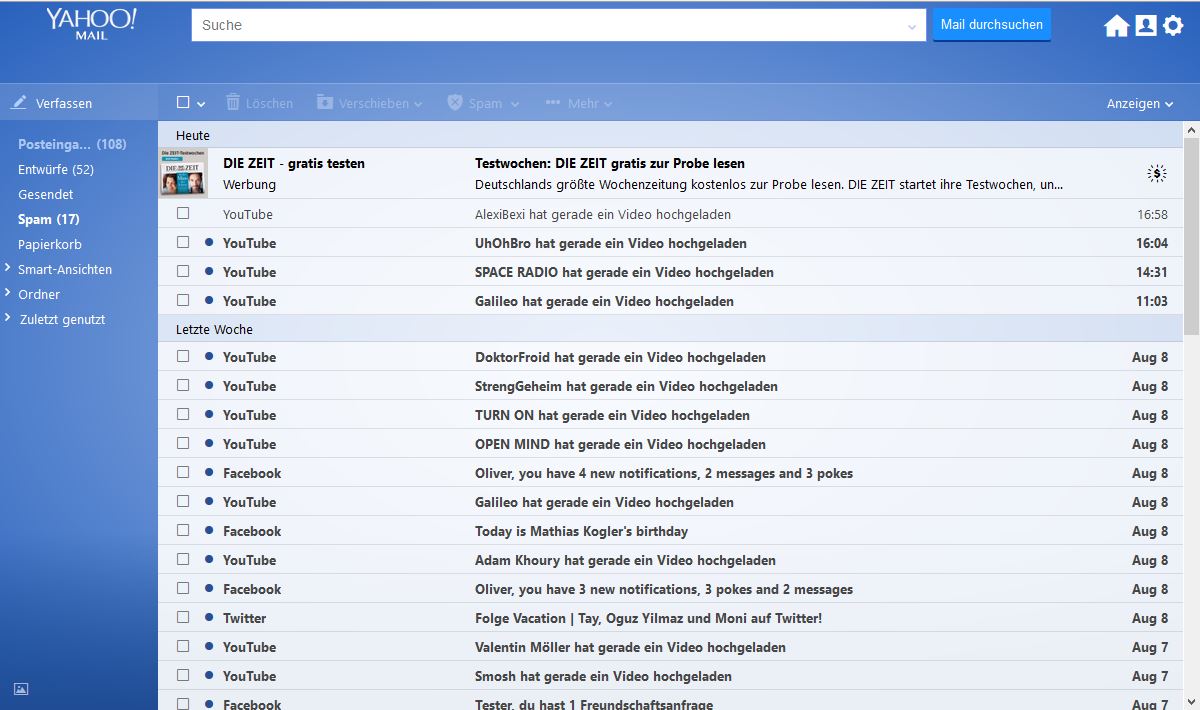Open the Spam (17) folder

click(48, 219)
